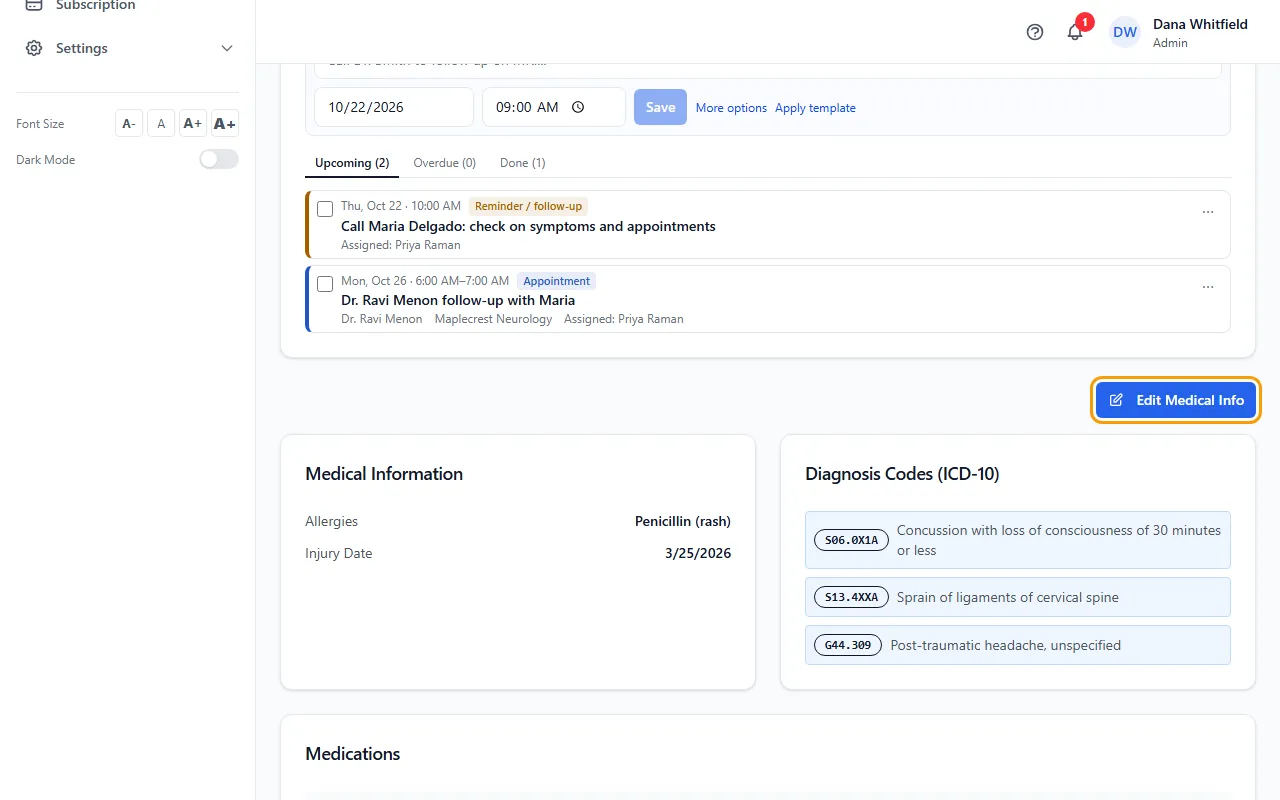Click Edit Medical Info button
The width and height of the screenshot is (1280, 800).
(x=1176, y=400)
